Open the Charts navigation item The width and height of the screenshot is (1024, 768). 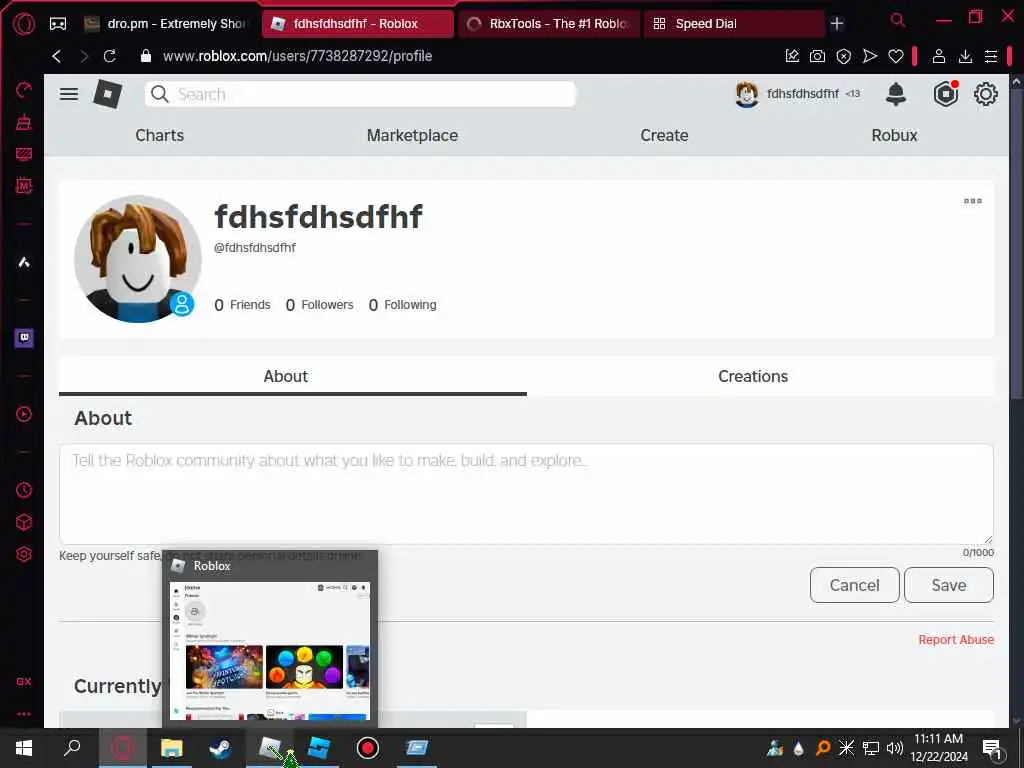159,135
